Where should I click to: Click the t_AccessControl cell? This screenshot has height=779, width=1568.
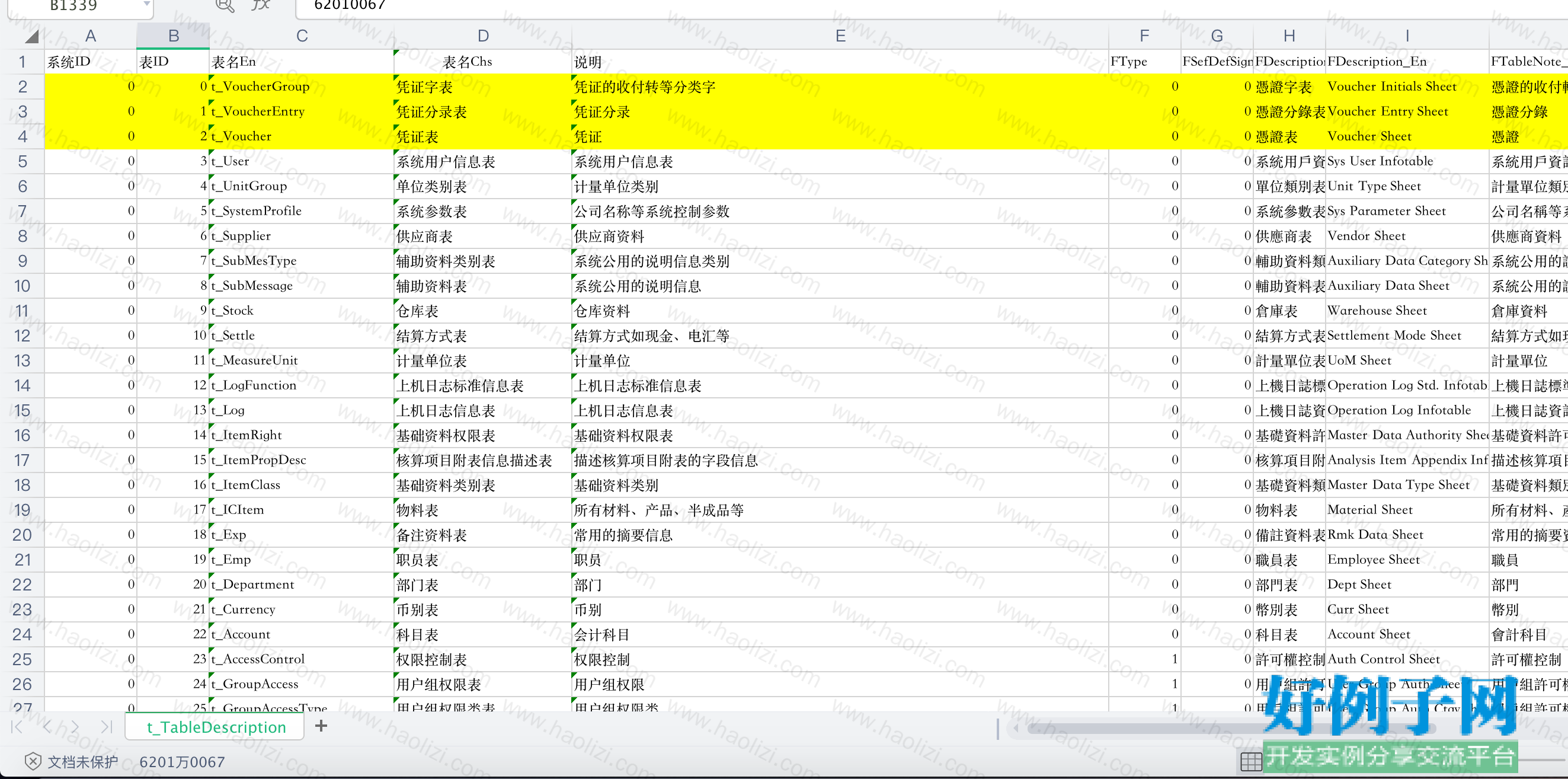[301, 659]
